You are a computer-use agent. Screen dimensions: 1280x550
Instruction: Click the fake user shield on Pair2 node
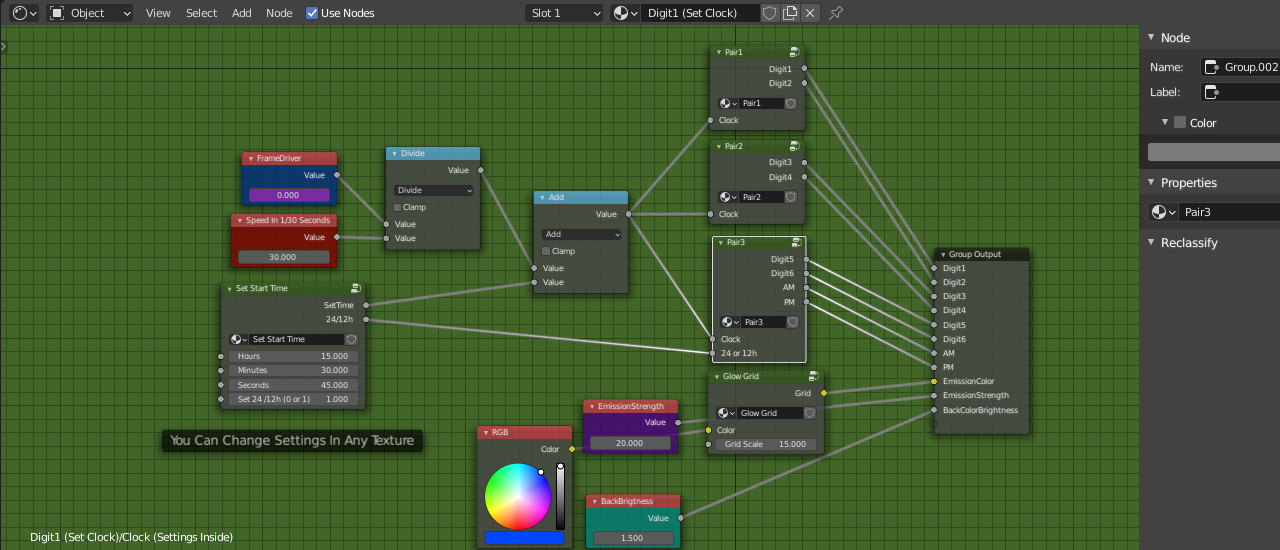[790, 197]
